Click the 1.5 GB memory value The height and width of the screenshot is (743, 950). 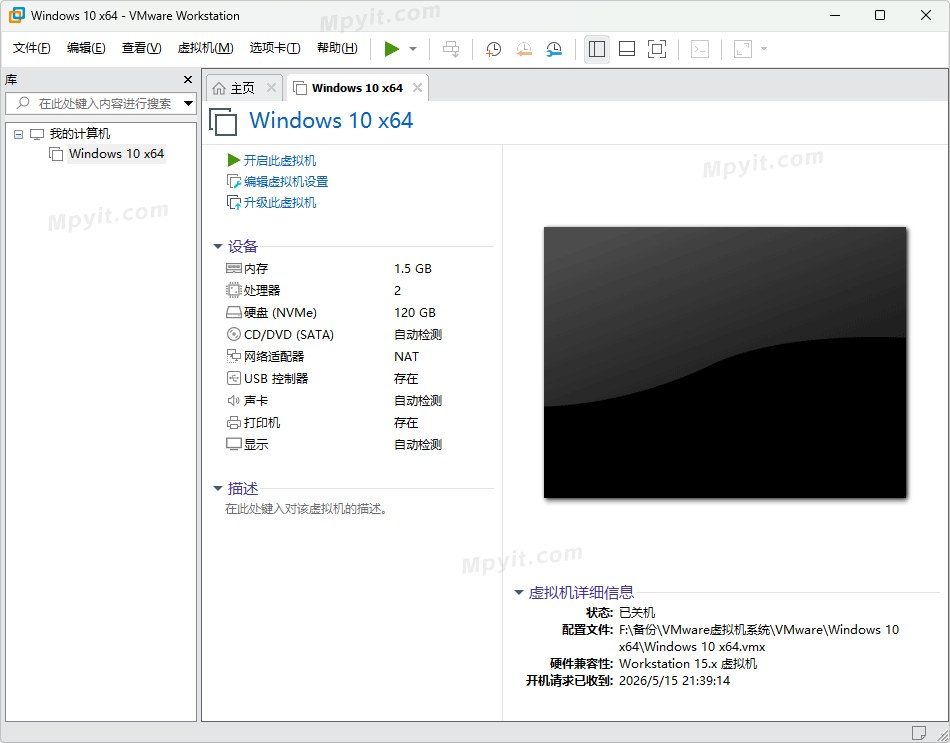pos(413,268)
